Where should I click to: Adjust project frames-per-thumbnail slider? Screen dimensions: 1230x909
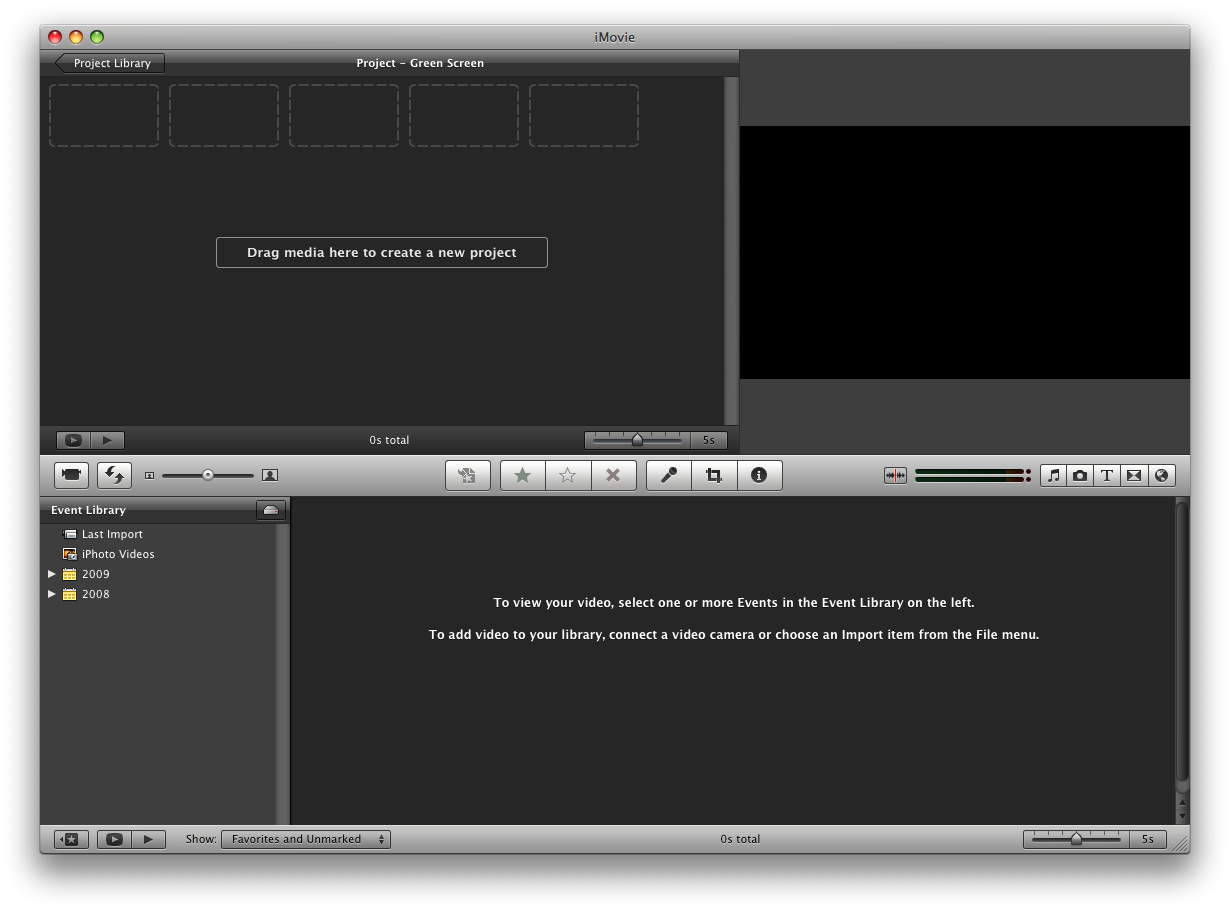pos(638,440)
